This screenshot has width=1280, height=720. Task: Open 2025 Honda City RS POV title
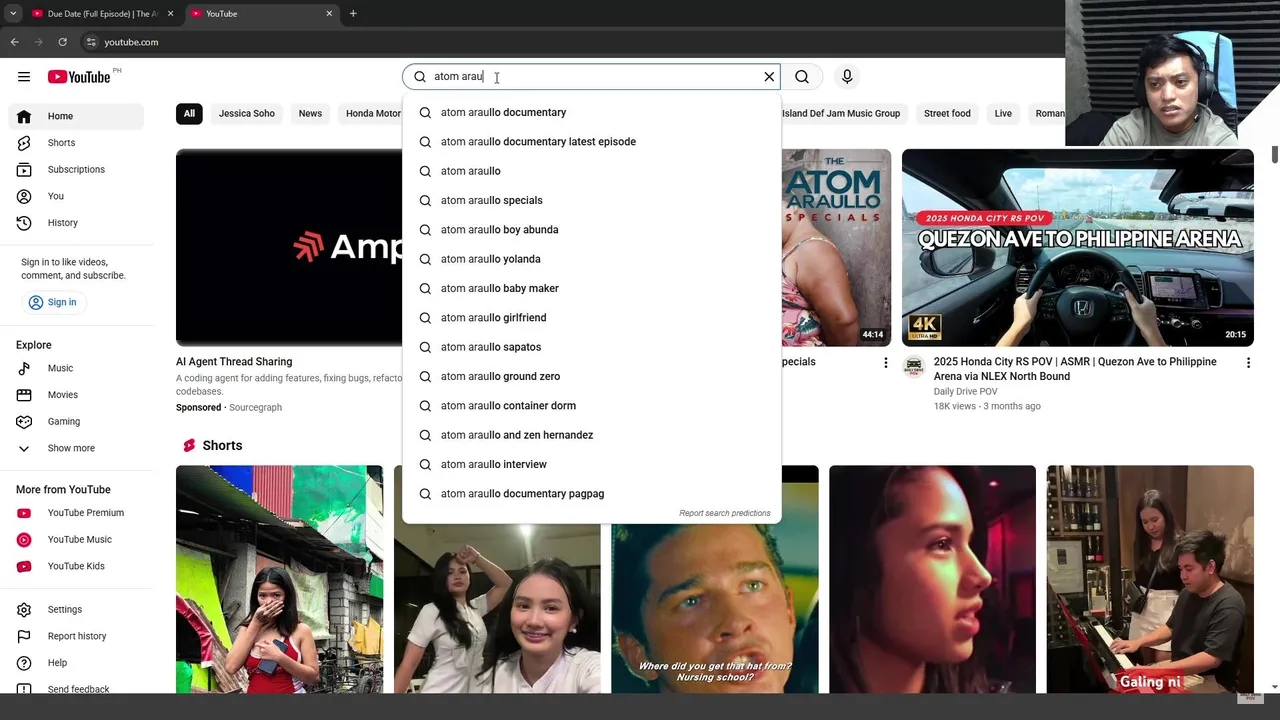1075,369
